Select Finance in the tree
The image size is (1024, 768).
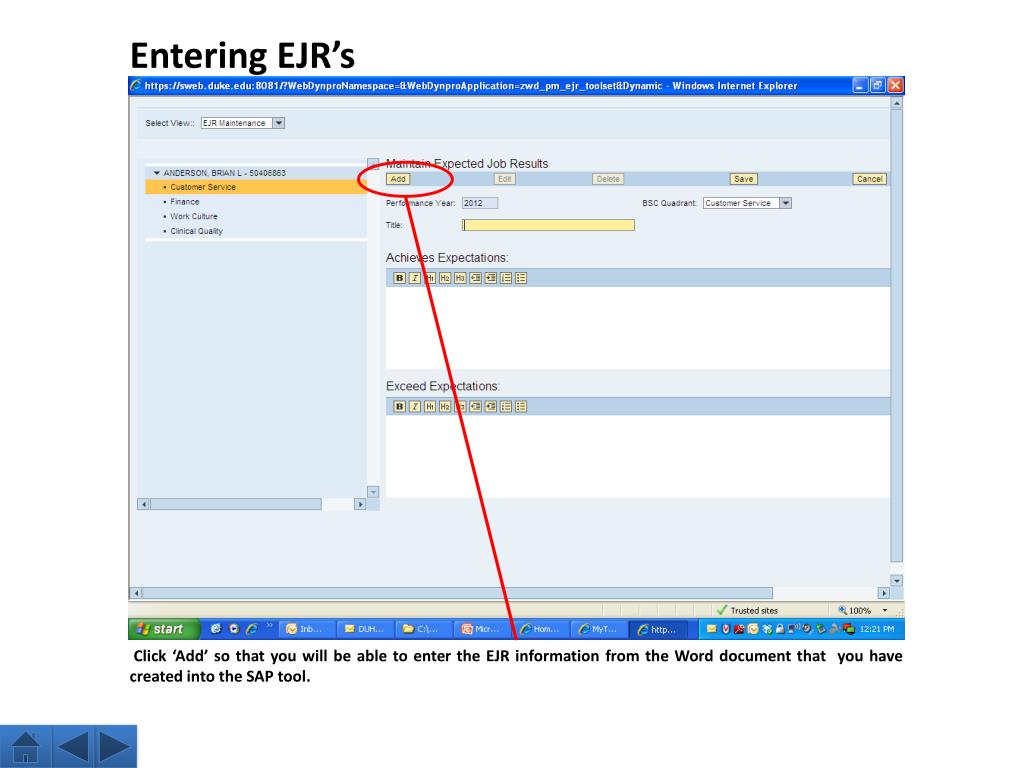(184, 202)
